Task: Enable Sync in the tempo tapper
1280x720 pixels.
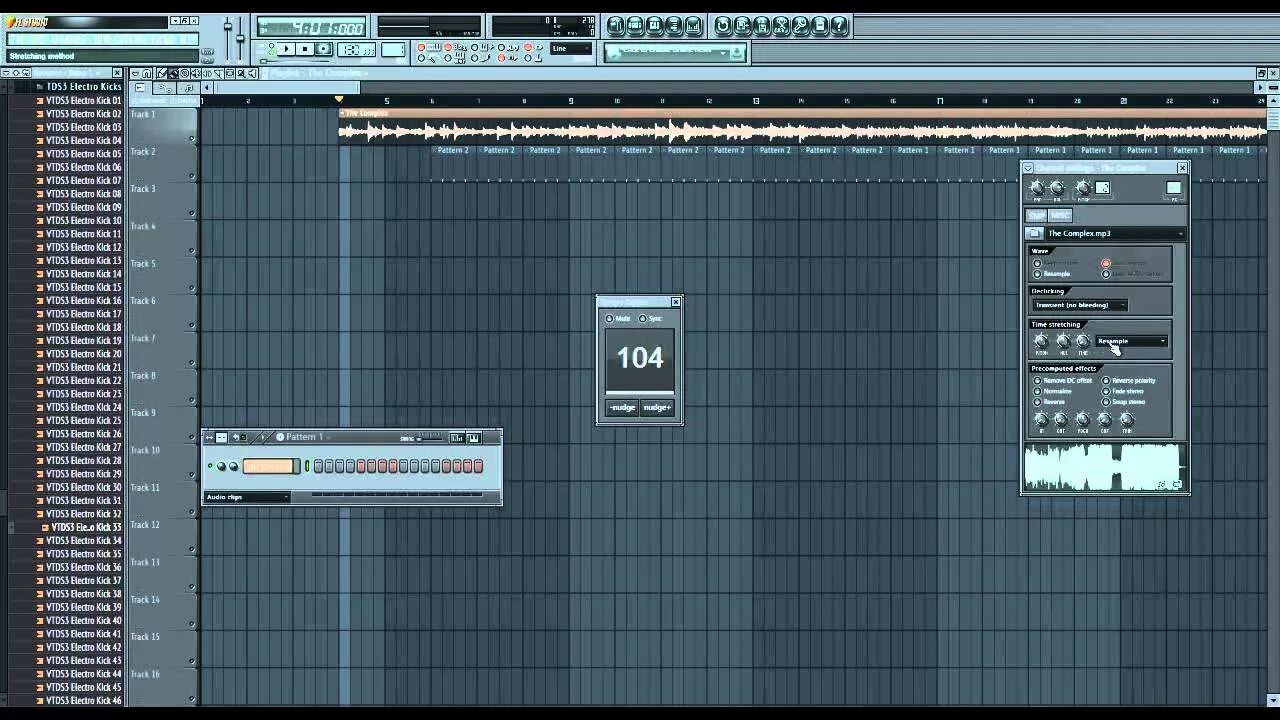Action: (x=650, y=318)
